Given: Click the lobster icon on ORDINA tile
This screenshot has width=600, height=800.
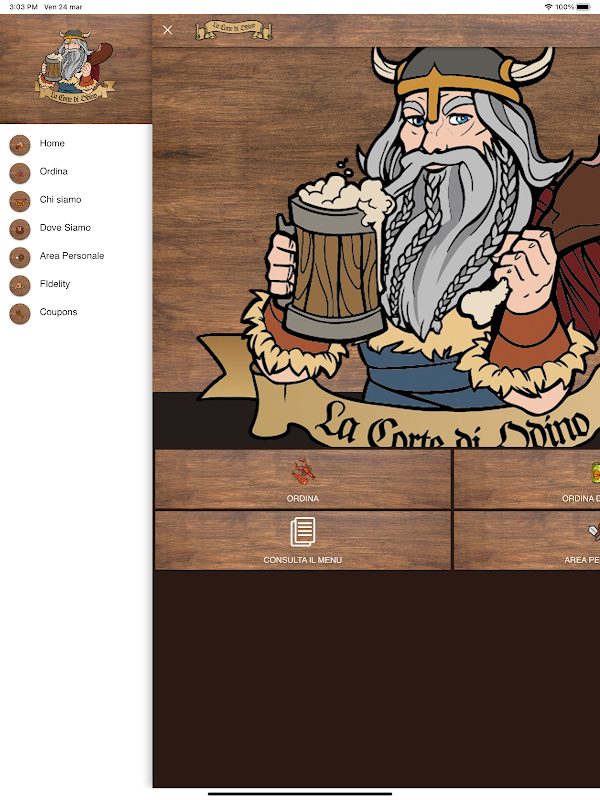Looking at the screenshot, I should tap(303, 472).
